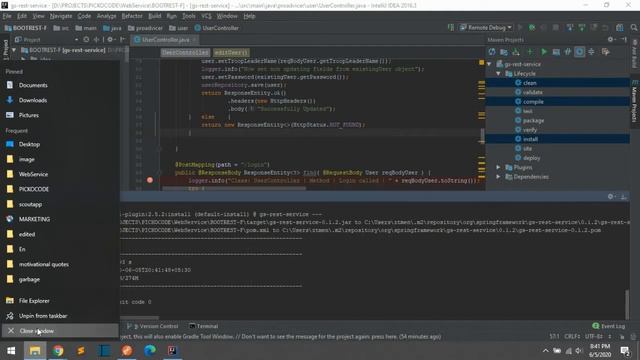
Task: Expand Dependencies node in Maven tree
Action: pyautogui.click(x=498, y=177)
